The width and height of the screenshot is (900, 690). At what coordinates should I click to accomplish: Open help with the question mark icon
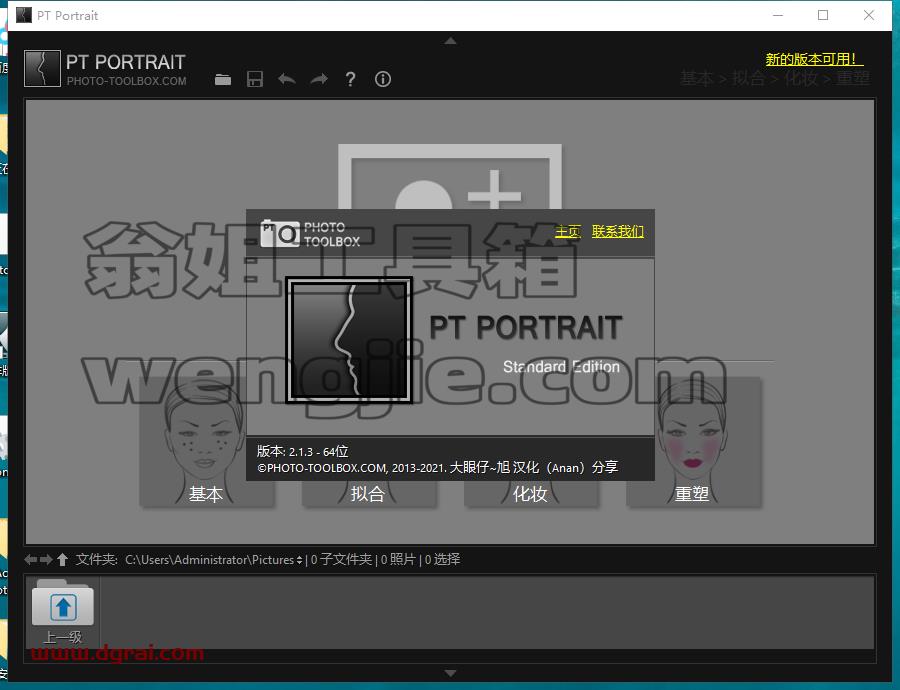(350, 79)
